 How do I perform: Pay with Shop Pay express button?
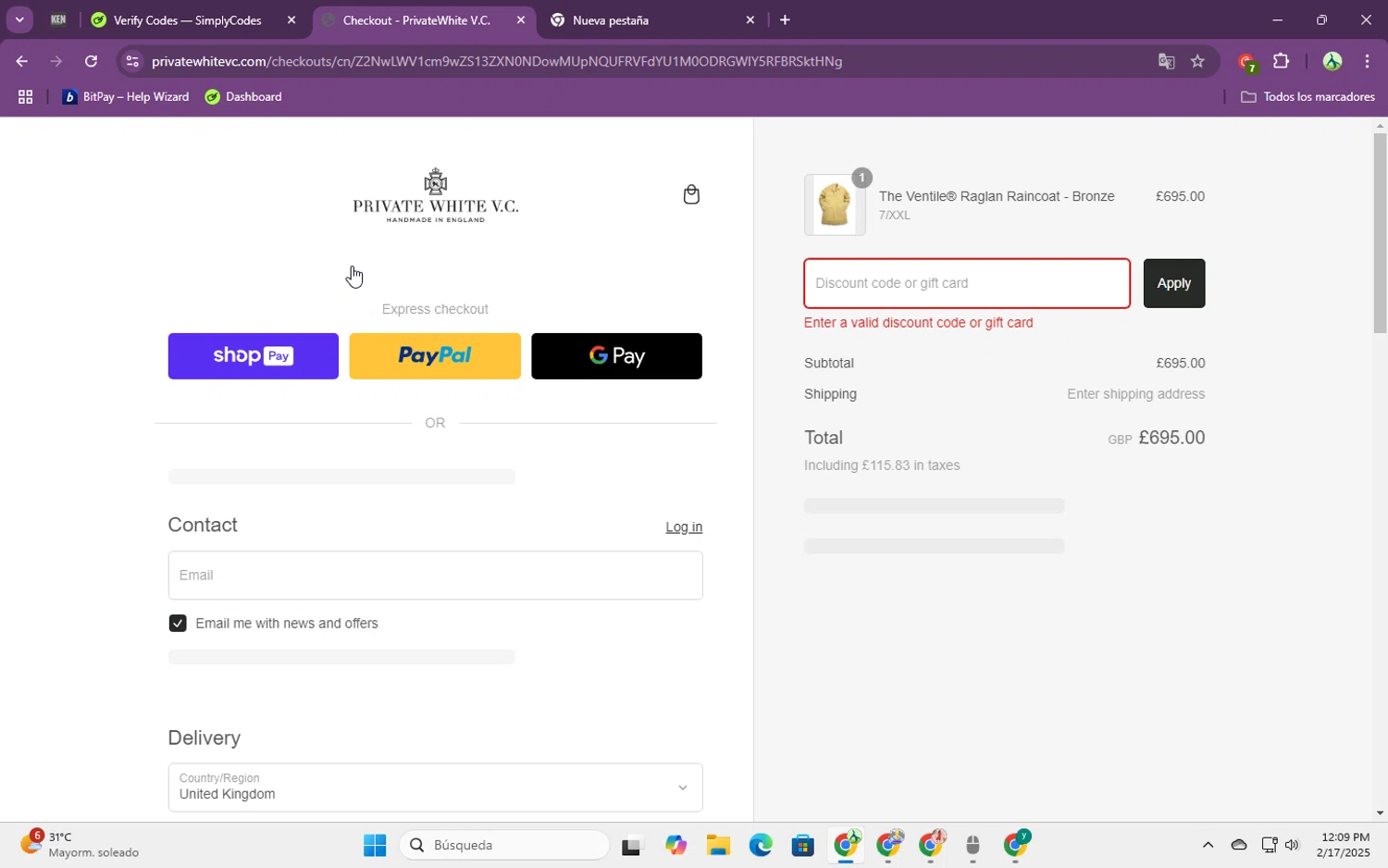click(254, 356)
